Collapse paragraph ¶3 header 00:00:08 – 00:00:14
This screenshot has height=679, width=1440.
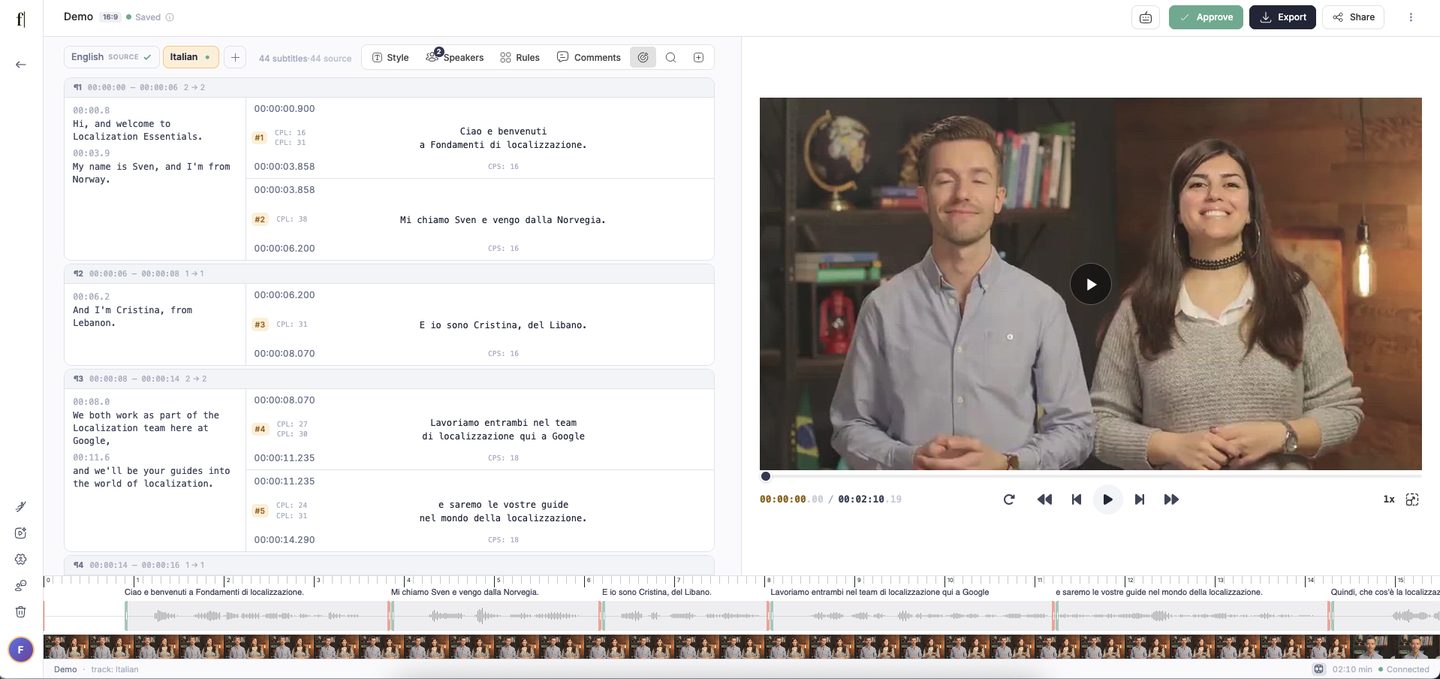pos(389,379)
